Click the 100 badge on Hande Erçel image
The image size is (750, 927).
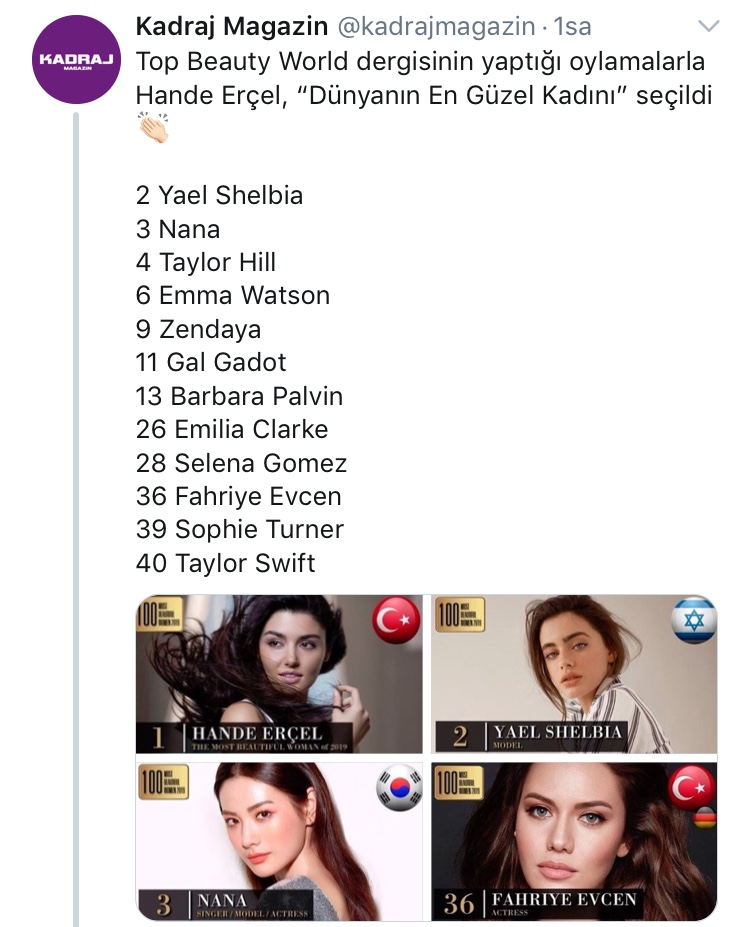pos(160,615)
